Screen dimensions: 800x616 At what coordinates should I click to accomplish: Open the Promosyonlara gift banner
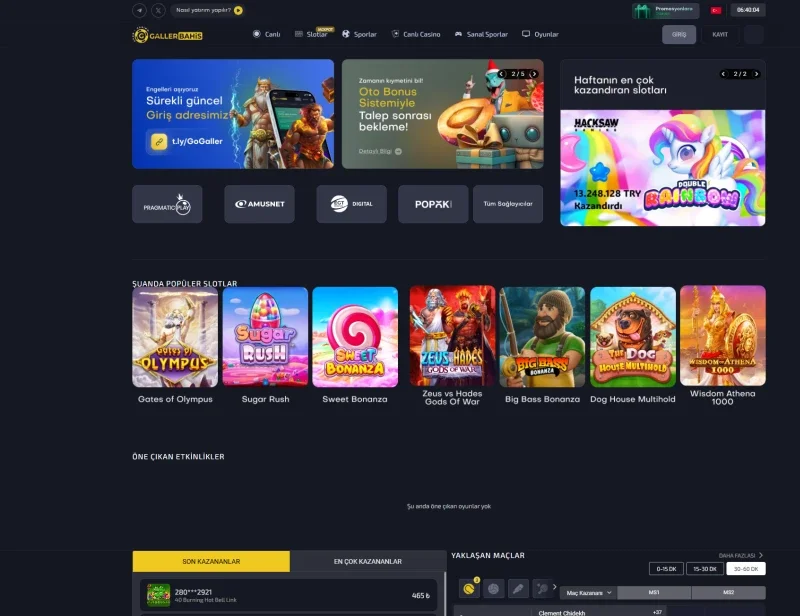click(665, 10)
